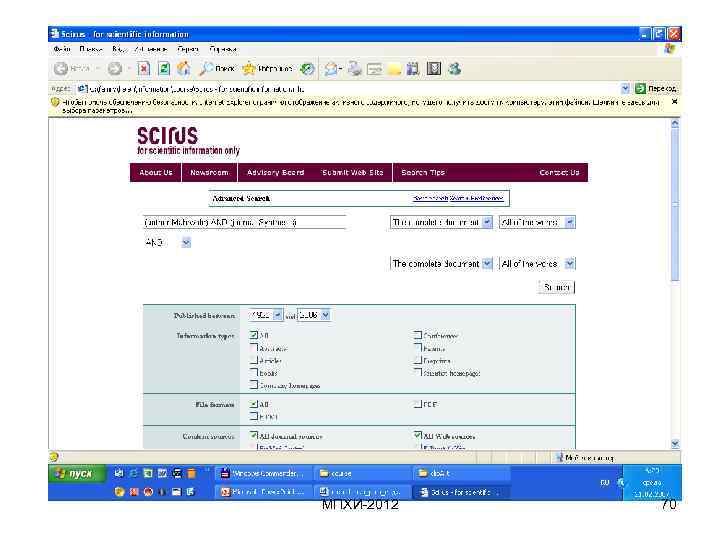Expand the address bar dropdown arrow
The width and height of the screenshot is (720, 540).
click(625, 88)
